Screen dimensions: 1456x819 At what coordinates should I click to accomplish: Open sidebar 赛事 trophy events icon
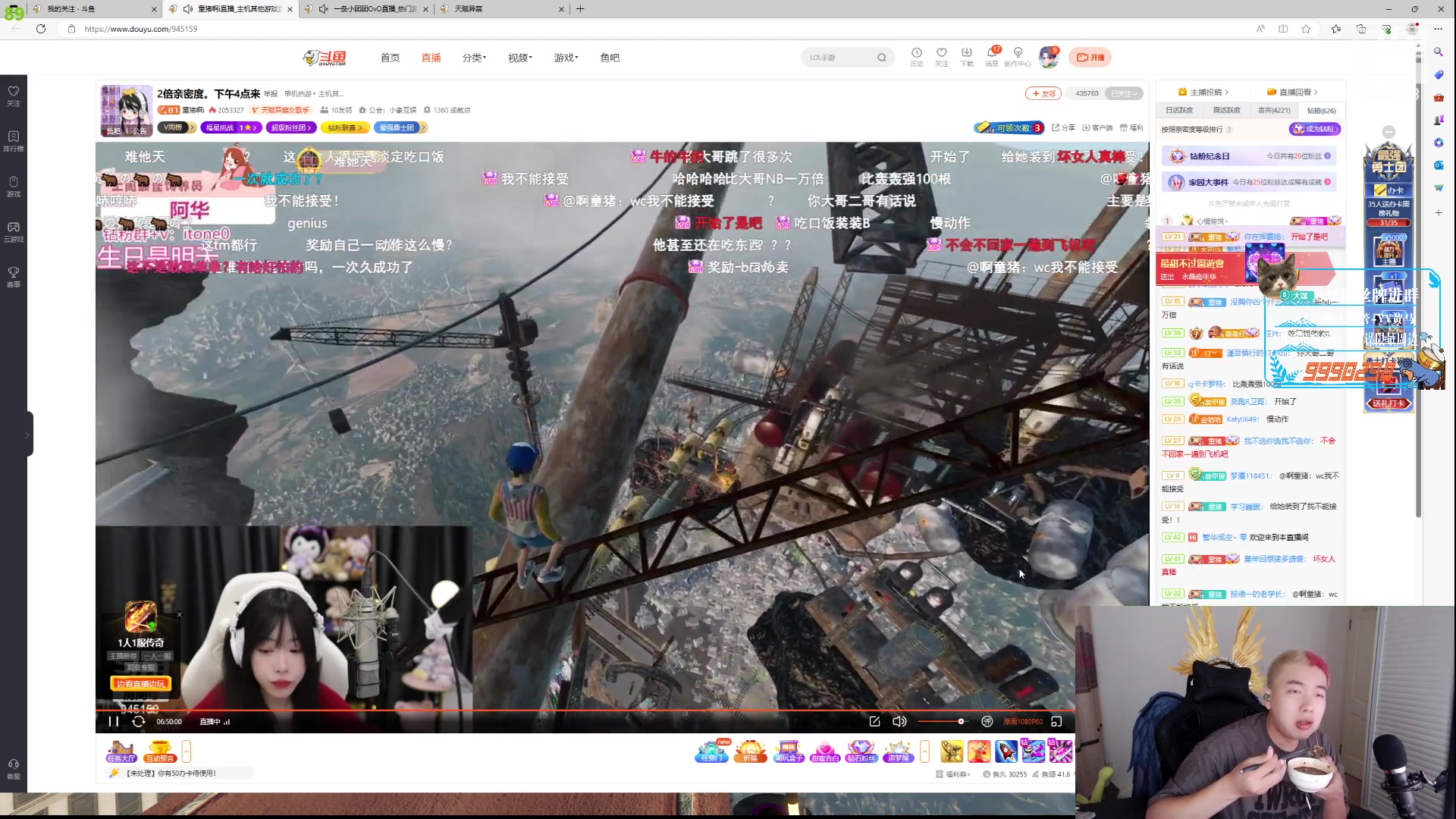coord(14,278)
